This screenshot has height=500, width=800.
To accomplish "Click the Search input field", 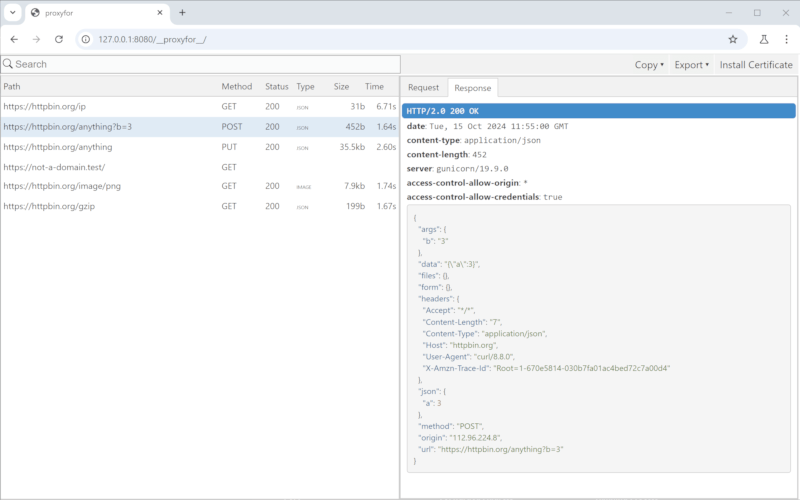I will coord(200,64).
